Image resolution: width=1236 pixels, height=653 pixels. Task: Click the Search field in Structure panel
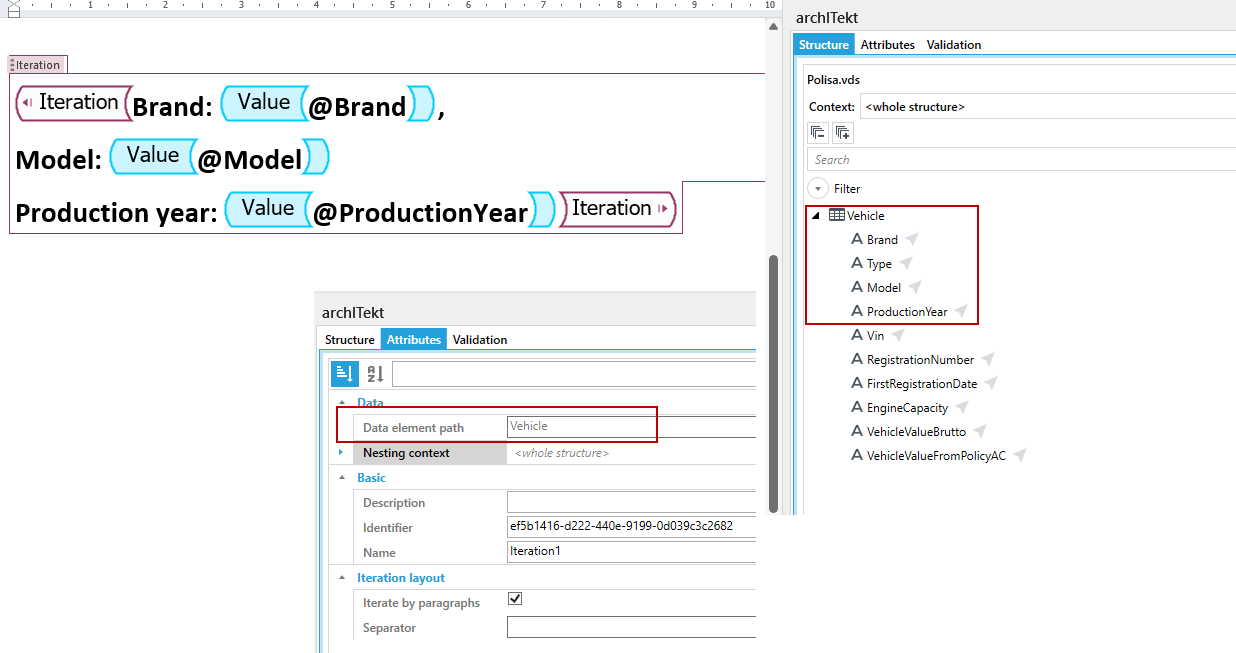tap(1021, 160)
